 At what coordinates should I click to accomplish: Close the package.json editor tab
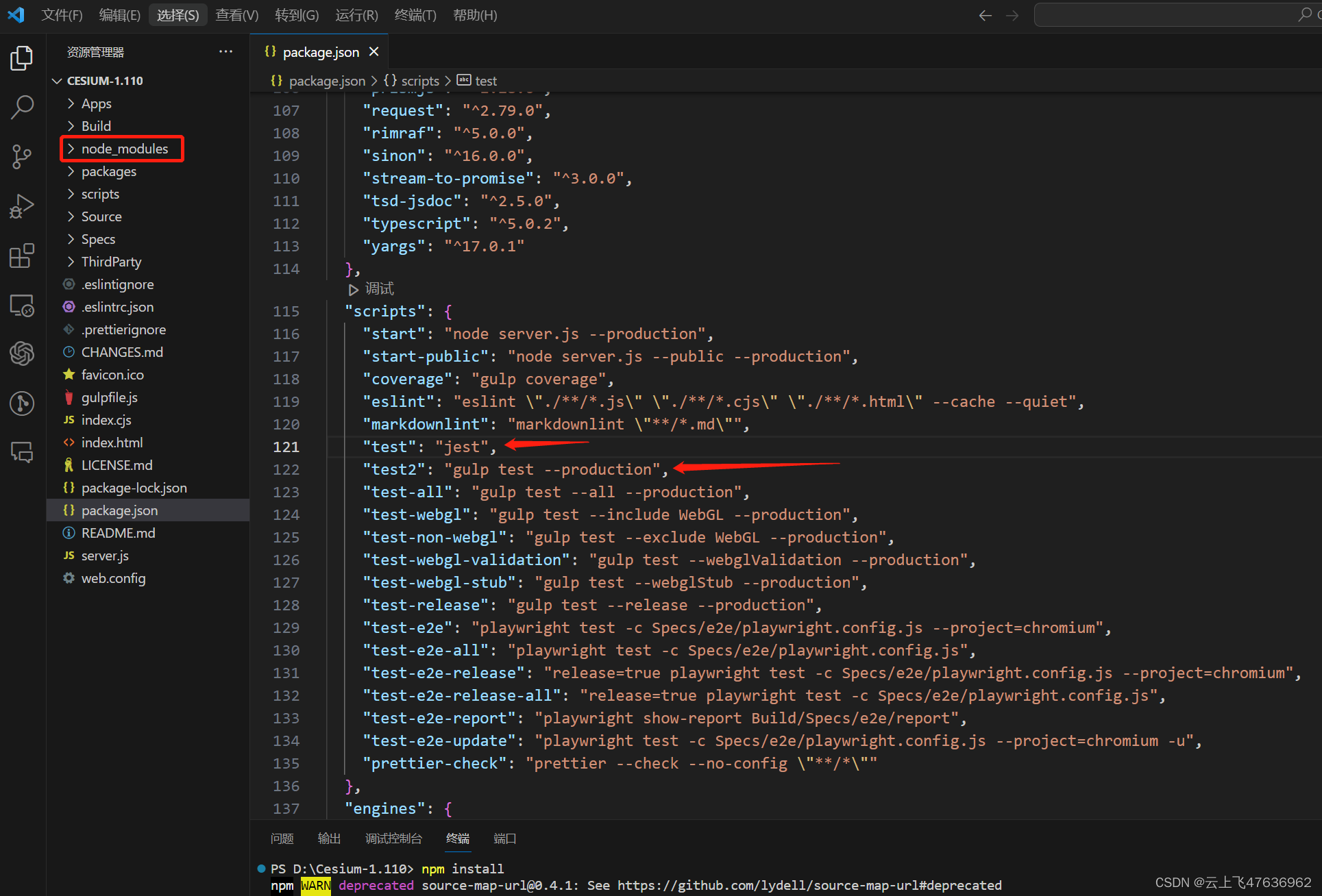click(374, 51)
